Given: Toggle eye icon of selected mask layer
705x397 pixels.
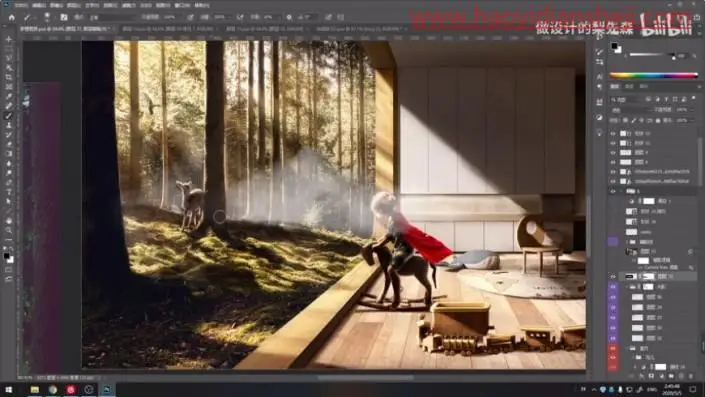Looking at the screenshot, I should click(x=613, y=277).
